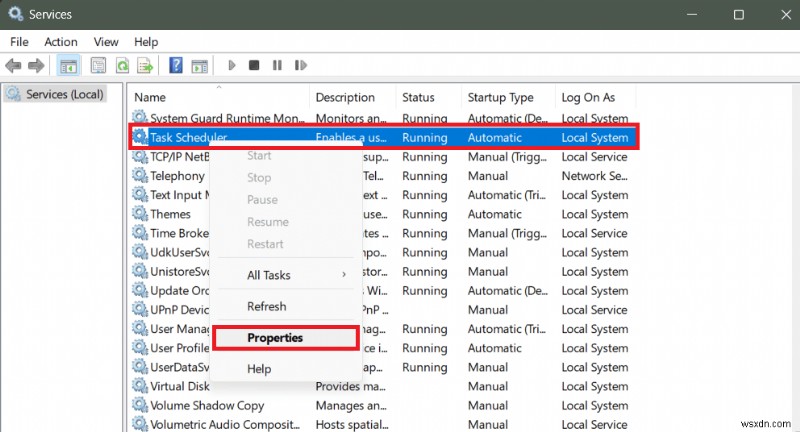Click 'Hosts spatial...' description cell

click(352, 424)
